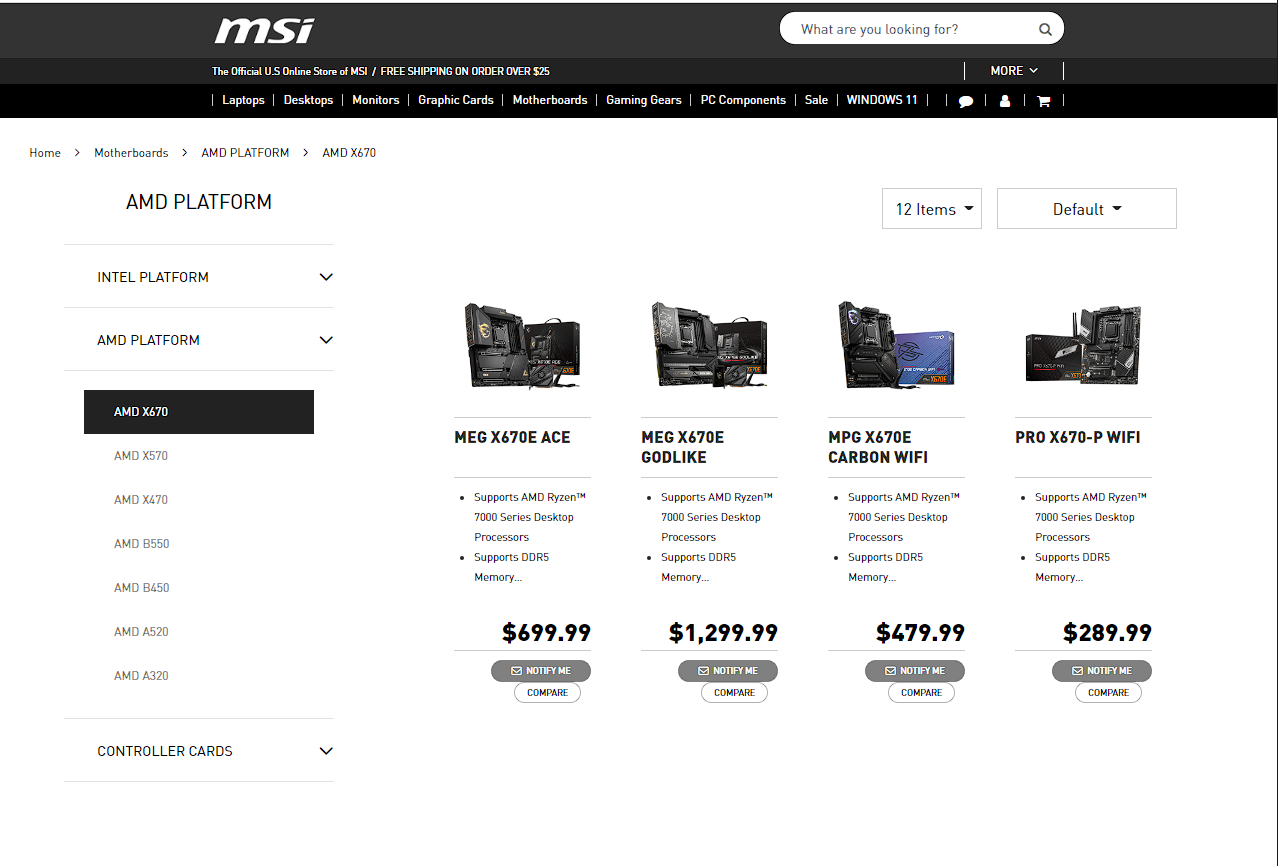Screen dimensions: 1278x866
Task: Focus the 'What are you looking for?' search field
Action: [x=921, y=29]
